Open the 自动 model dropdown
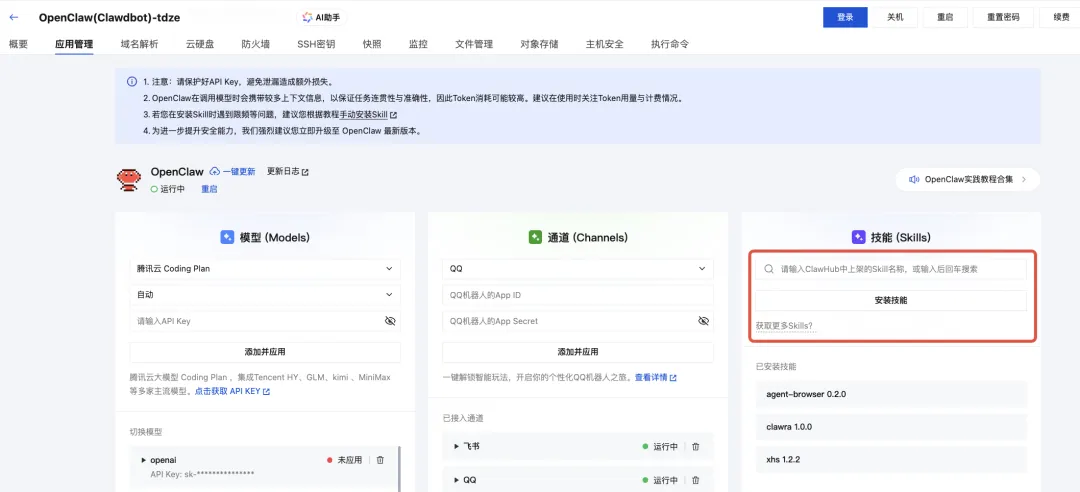The width and height of the screenshot is (1080, 492). pyautogui.click(x=265, y=295)
